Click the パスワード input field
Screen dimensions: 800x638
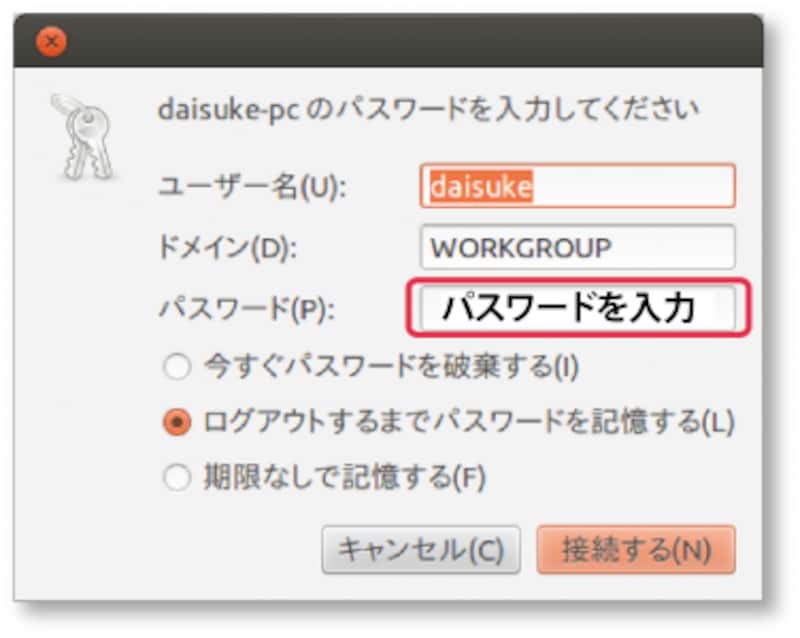click(x=578, y=308)
